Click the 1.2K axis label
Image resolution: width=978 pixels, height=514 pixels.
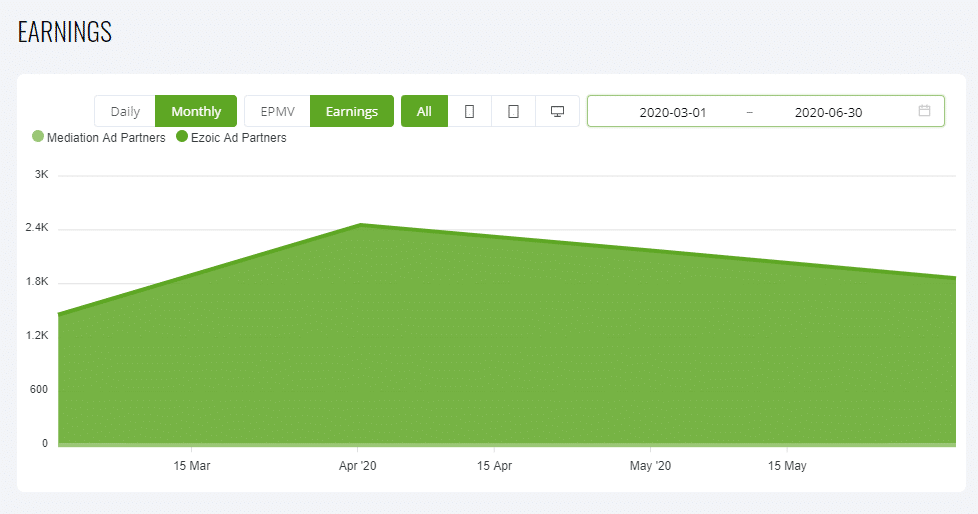[x=37, y=336]
